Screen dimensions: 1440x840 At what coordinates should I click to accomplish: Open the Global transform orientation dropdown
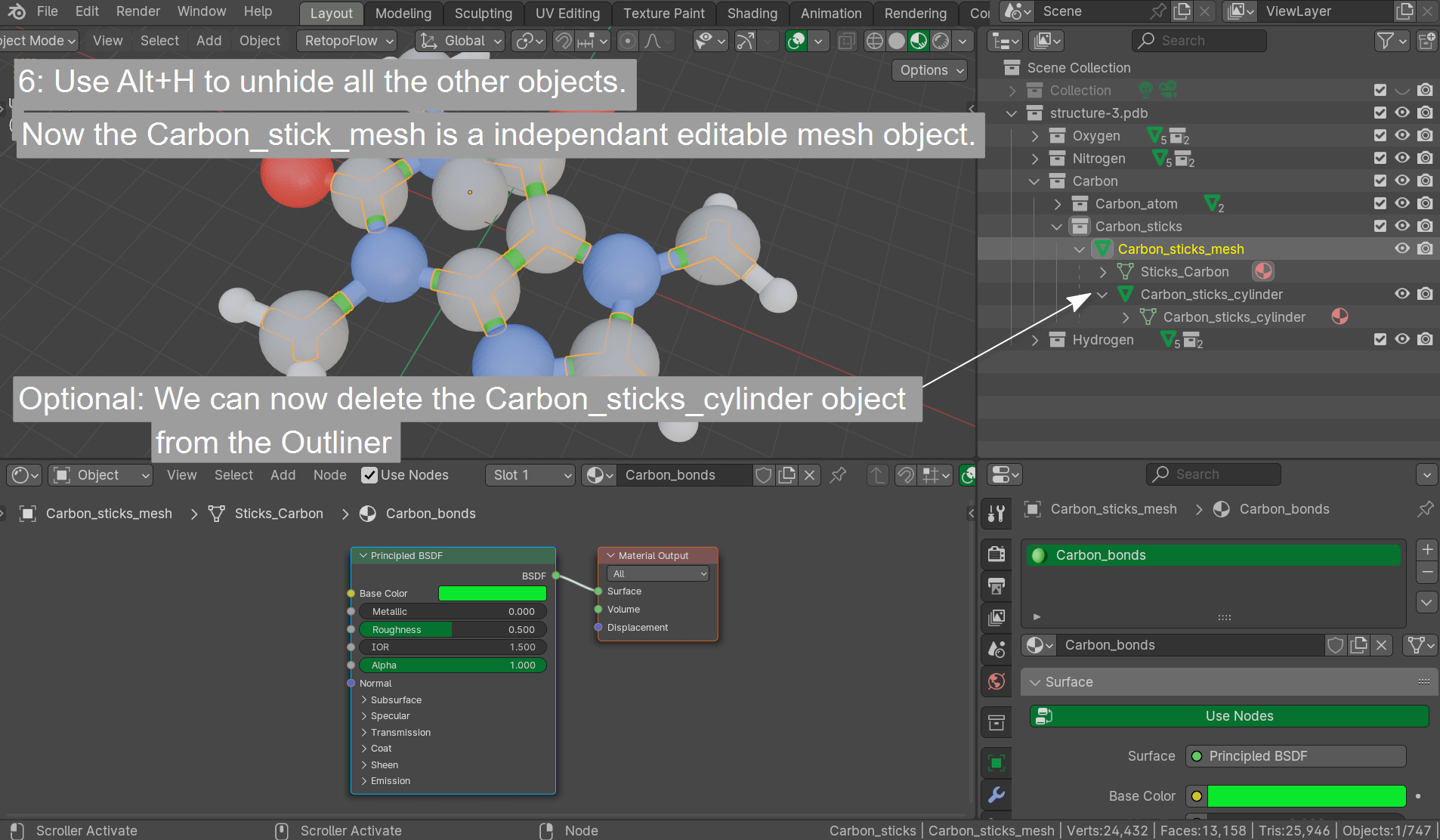tap(461, 41)
